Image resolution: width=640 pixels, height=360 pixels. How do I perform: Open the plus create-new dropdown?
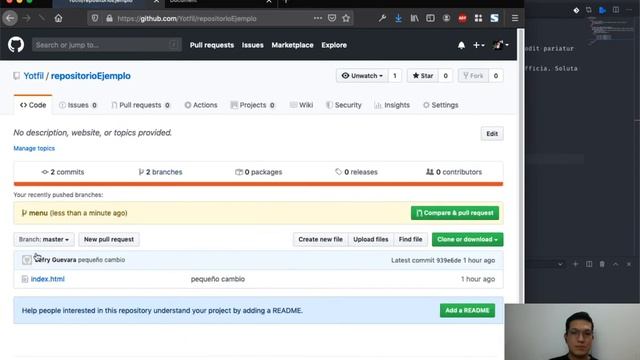(478, 45)
